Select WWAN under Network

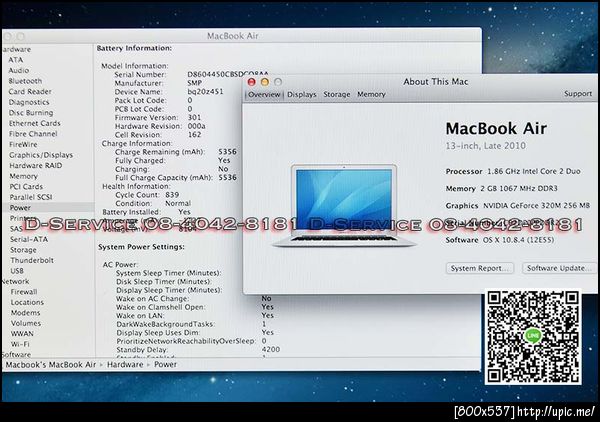[x=22, y=334]
